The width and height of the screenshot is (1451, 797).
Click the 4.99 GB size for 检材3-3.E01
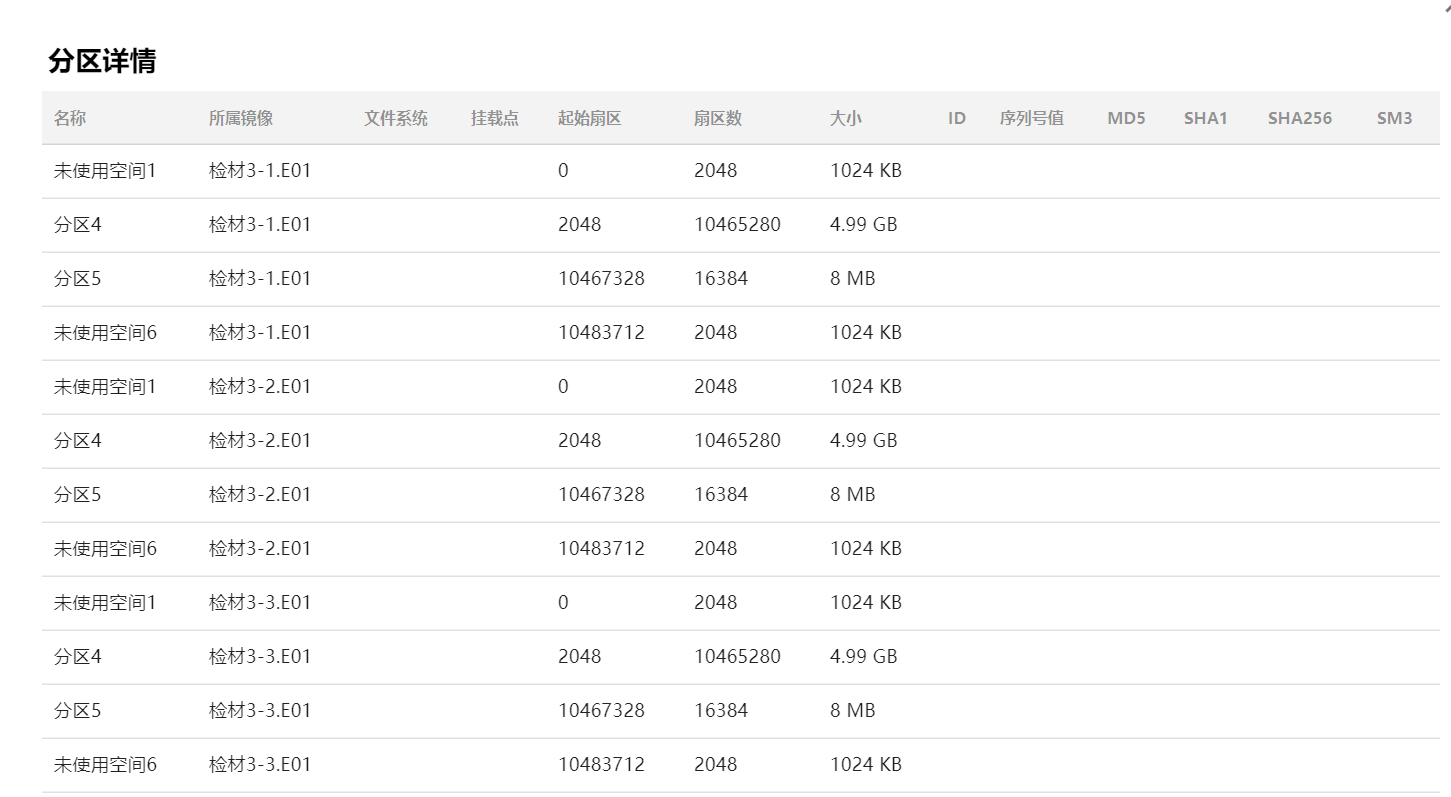[x=864, y=657]
